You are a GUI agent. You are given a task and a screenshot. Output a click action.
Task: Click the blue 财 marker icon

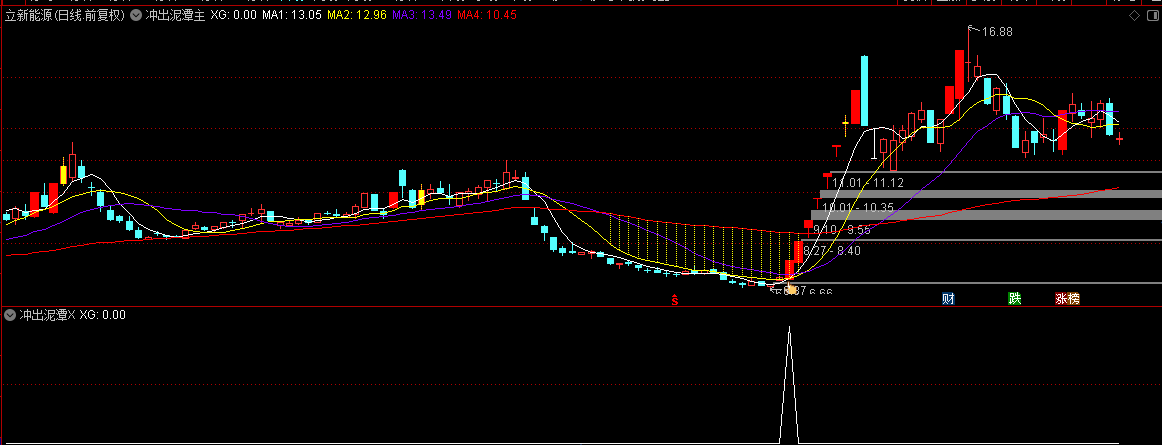point(948,299)
